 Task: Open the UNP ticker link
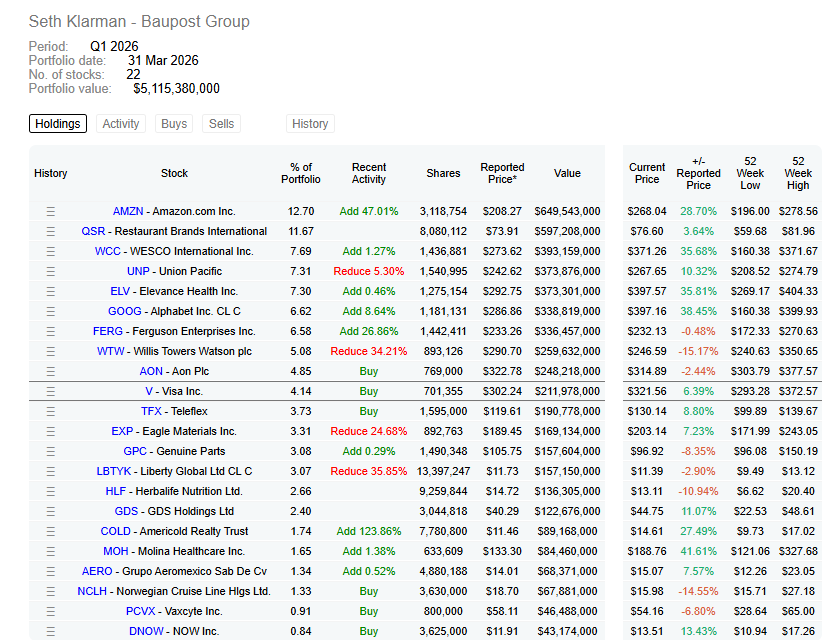(138, 271)
